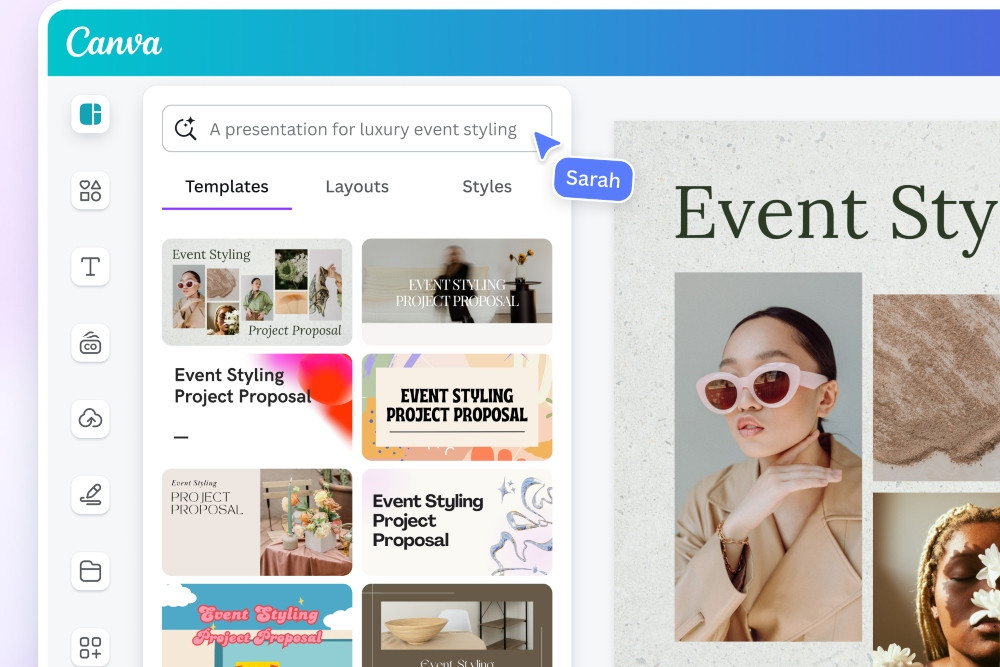Open the Apps grid icon

pos(90,647)
